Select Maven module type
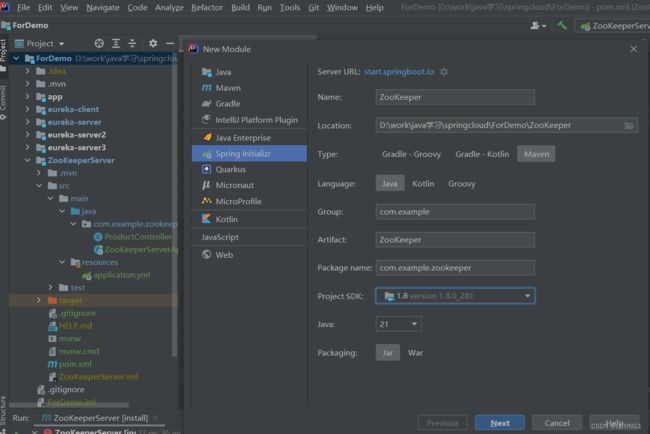650x434 pixels. coord(249,88)
